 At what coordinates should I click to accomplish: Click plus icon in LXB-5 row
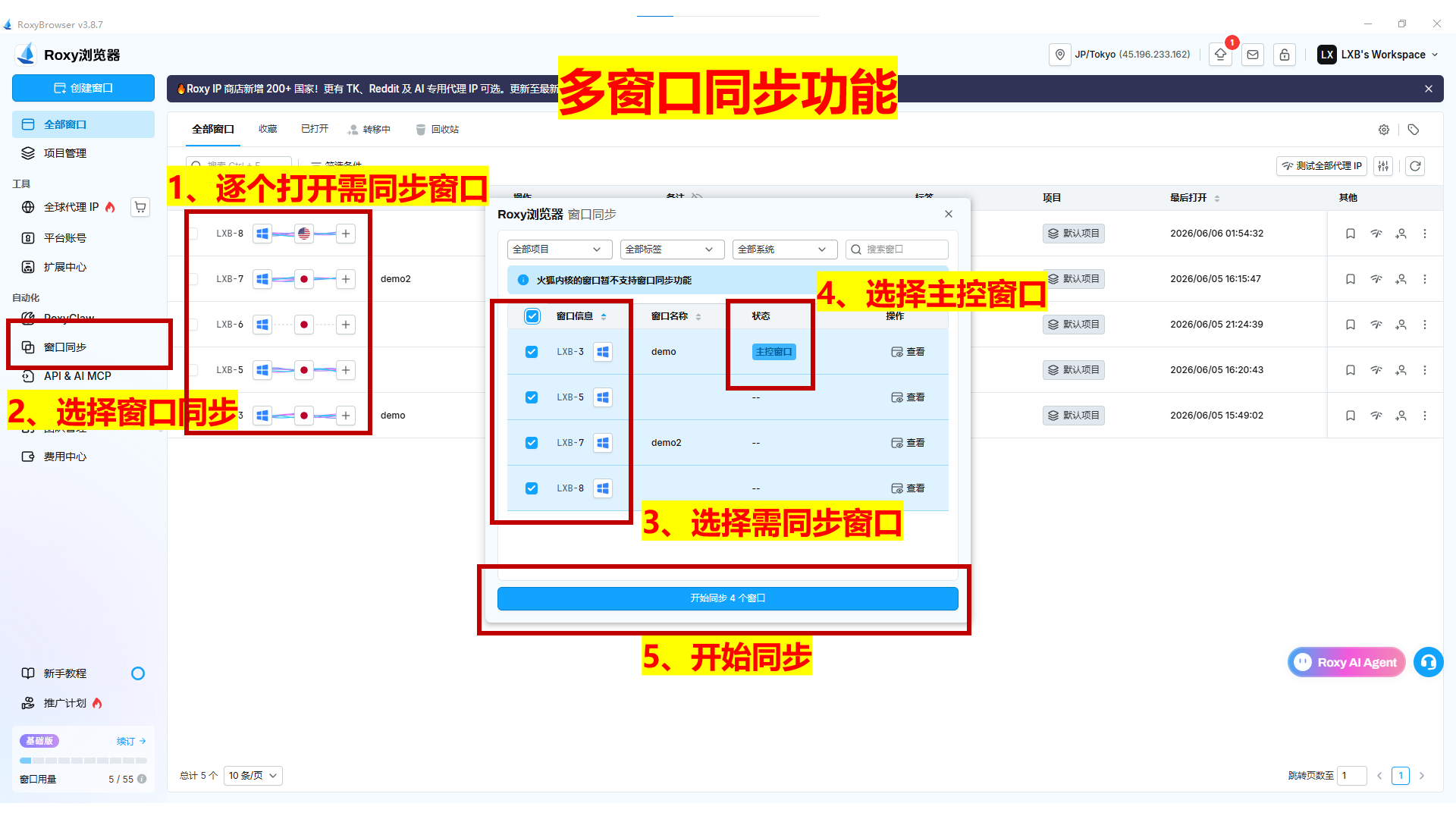coord(346,370)
